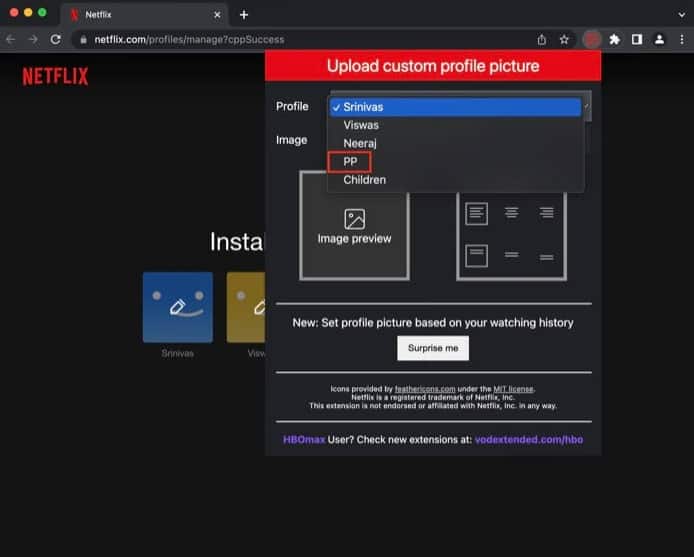Open a new browser tab

pyautogui.click(x=244, y=15)
